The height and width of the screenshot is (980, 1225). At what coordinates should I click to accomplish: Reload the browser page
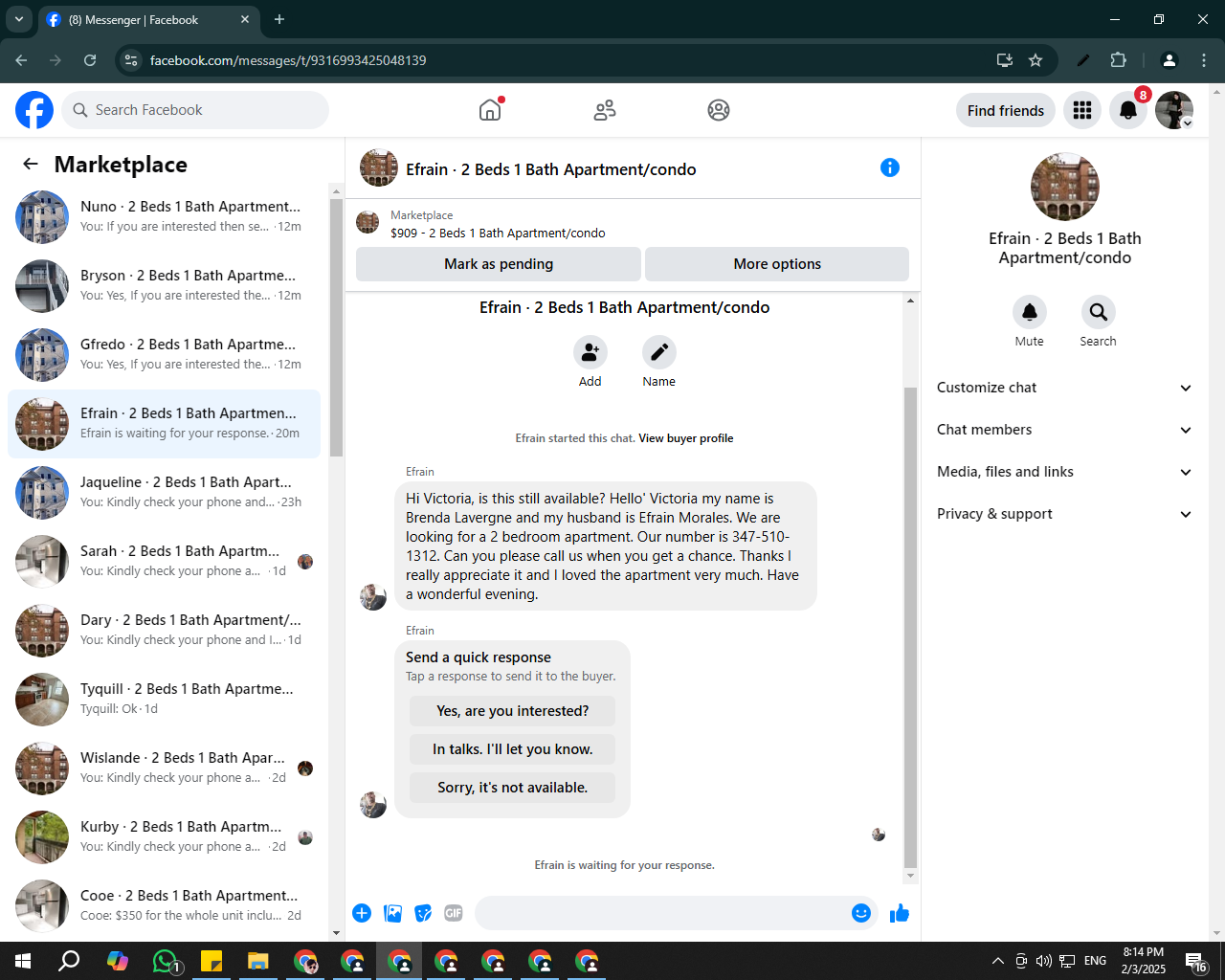click(90, 60)
